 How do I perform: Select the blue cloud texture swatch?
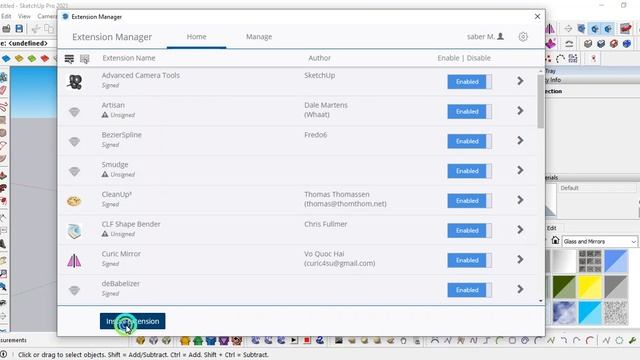click(x=564, y=313)
